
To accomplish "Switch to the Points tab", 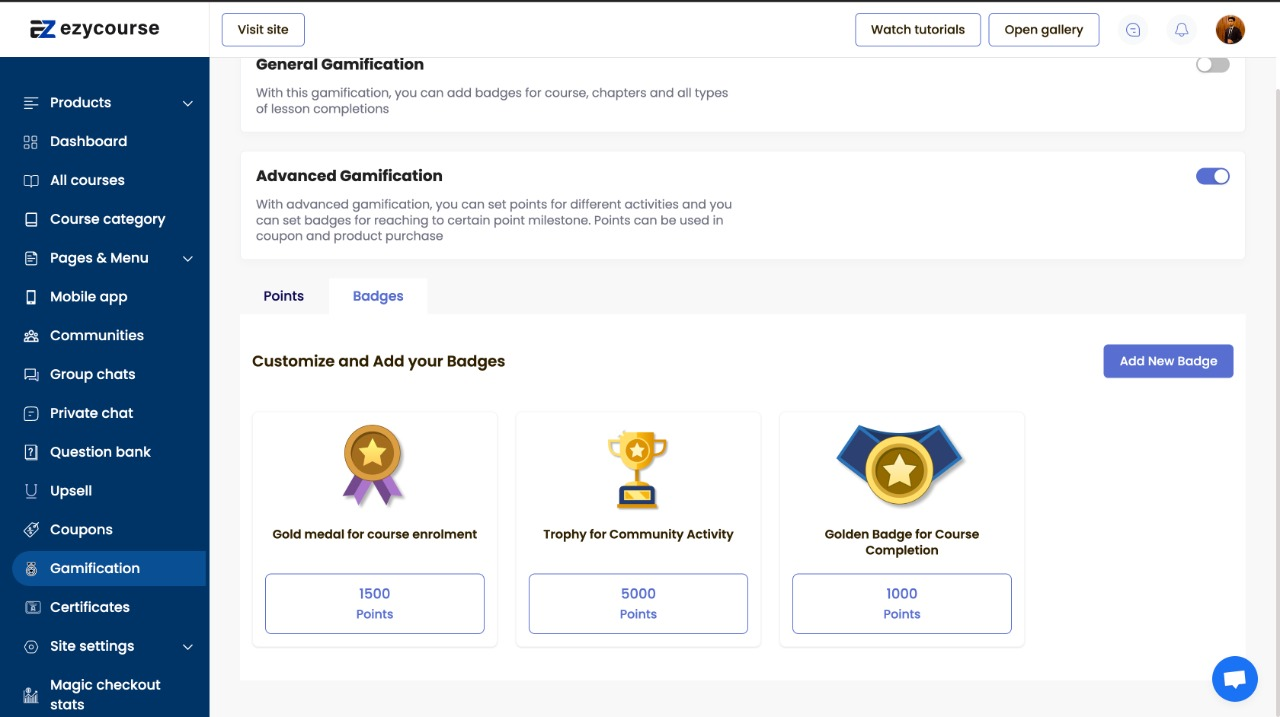I will [283, 296].
